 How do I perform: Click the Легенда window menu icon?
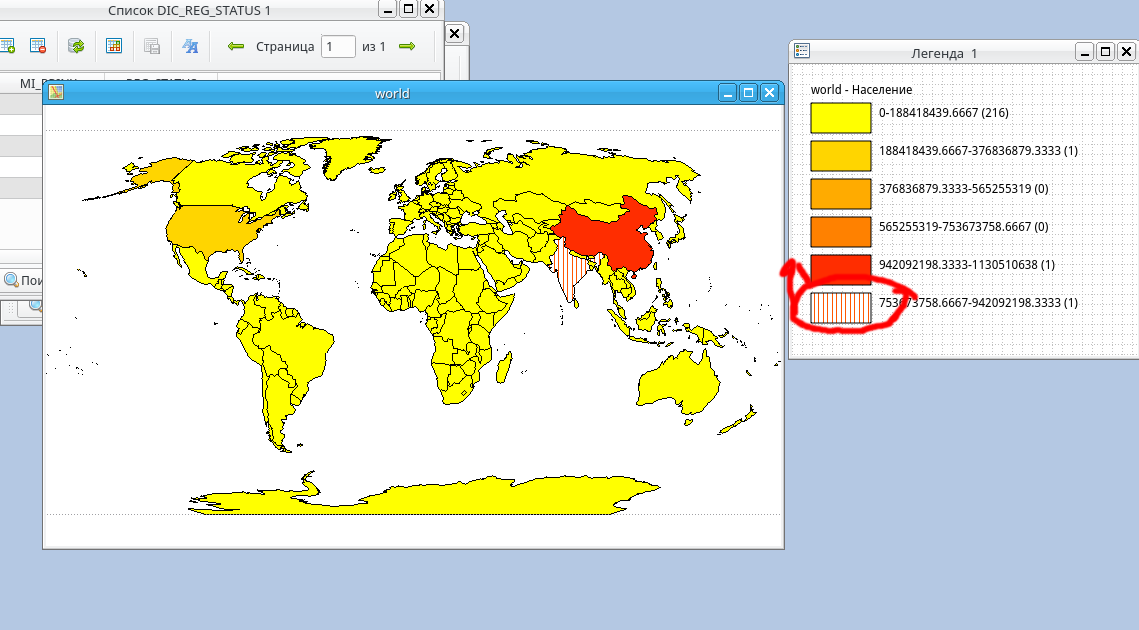(x=801, y=52)
